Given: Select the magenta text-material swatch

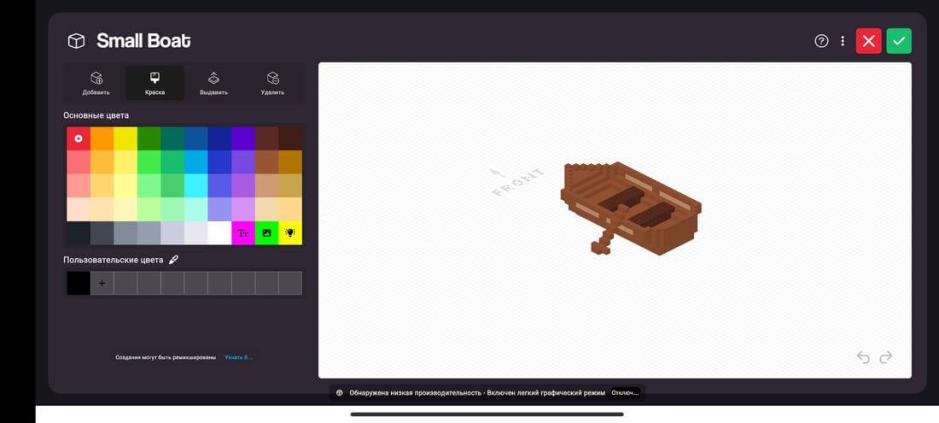Looking at the screenshot, I should (x=243, y=233).
